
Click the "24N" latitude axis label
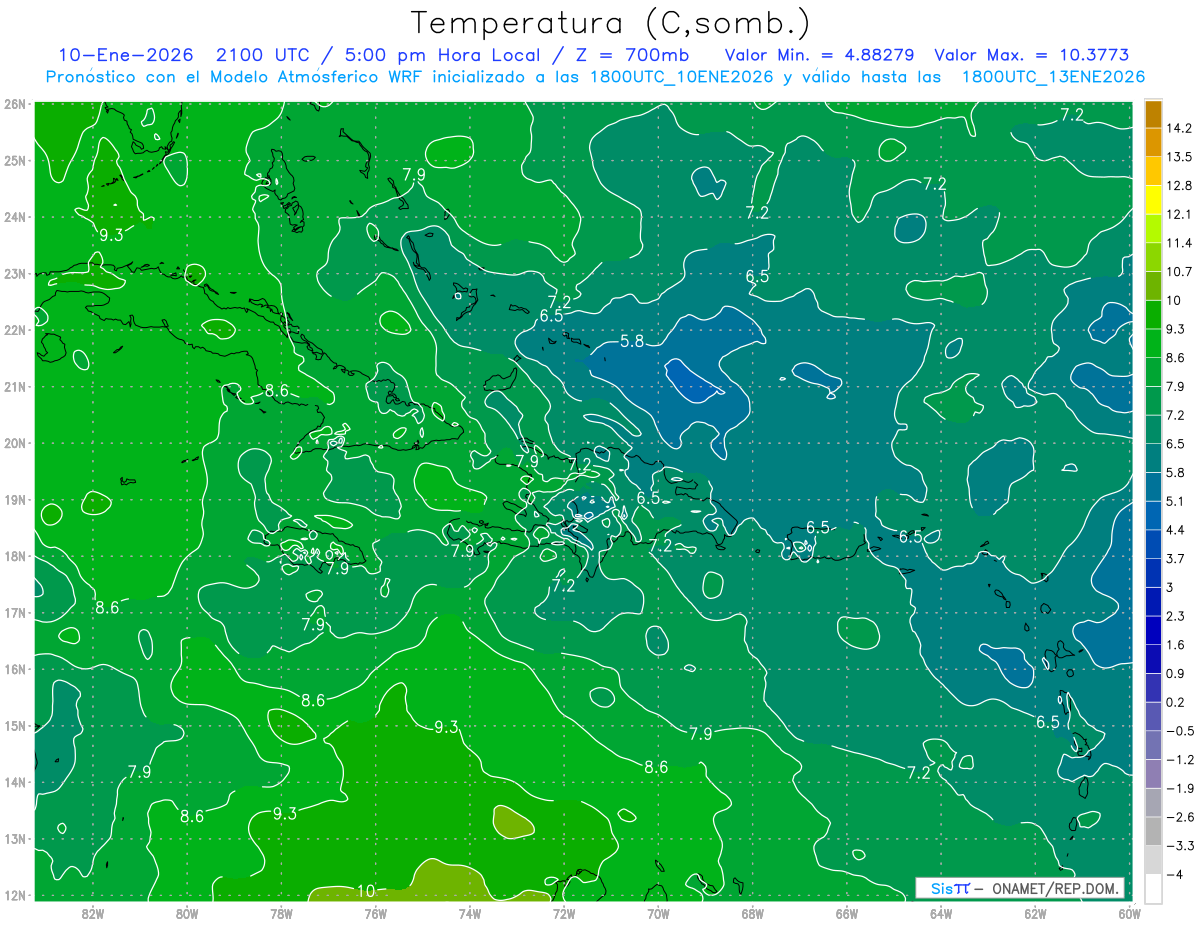(x=15, y=216)
